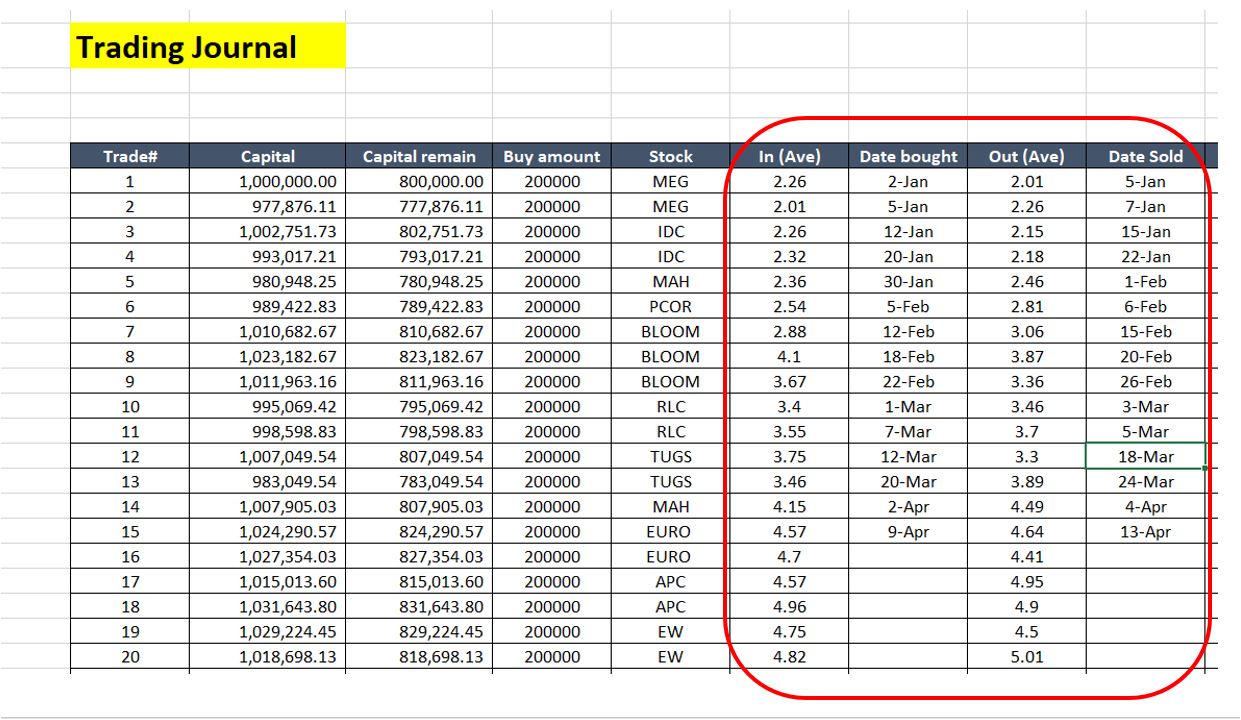The image size is (1241, 720).
Task: Select the cell containing 1,000,000.00
Action: click(265, 181)
